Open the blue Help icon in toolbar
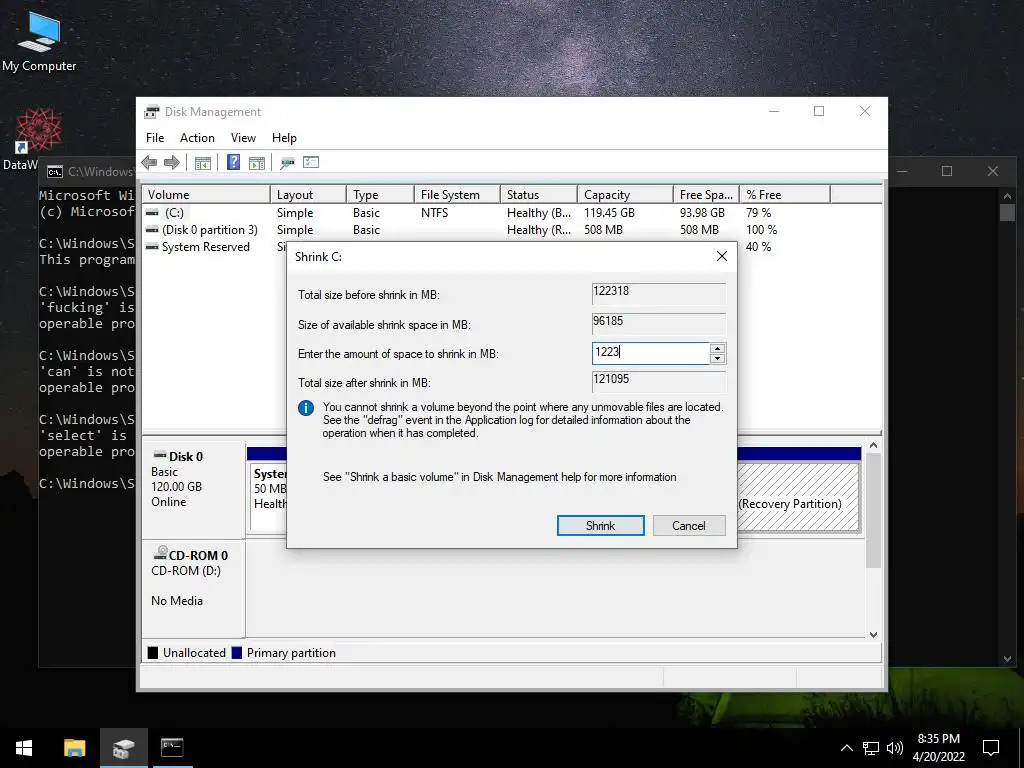The height and width of the screenshot is (768, 1024). click(x=233, y=163)
